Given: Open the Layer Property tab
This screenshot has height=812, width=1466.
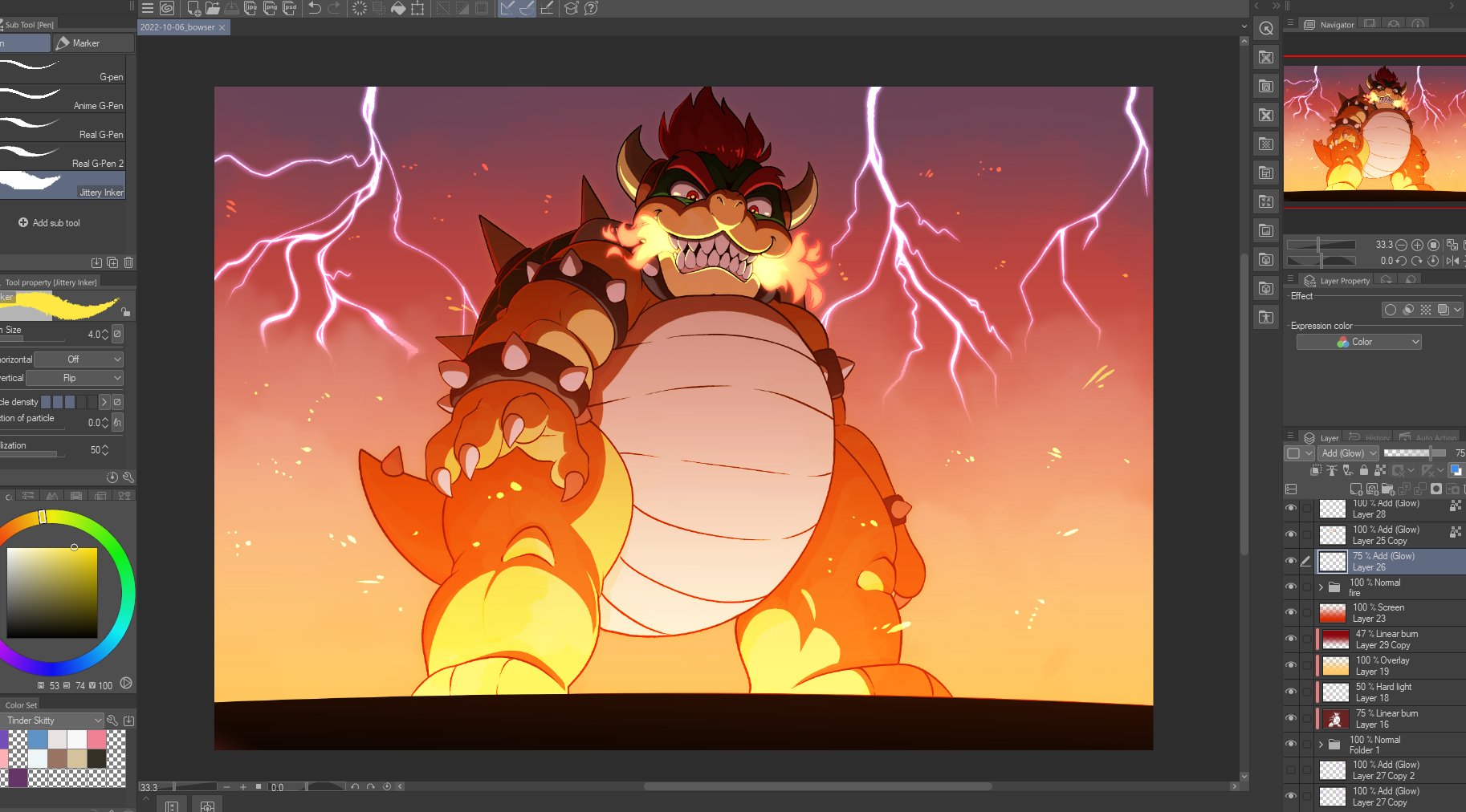Looking at the screenshot, I should 1337,281.
